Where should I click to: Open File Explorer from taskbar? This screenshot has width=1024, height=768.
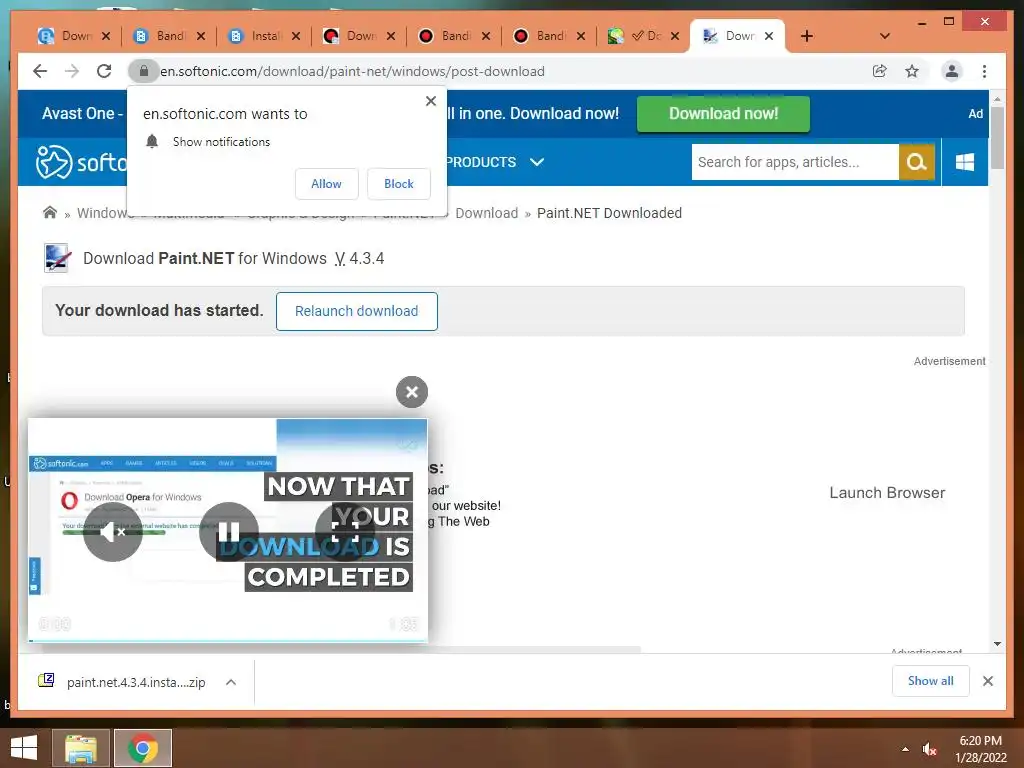[x=81, y=748]
